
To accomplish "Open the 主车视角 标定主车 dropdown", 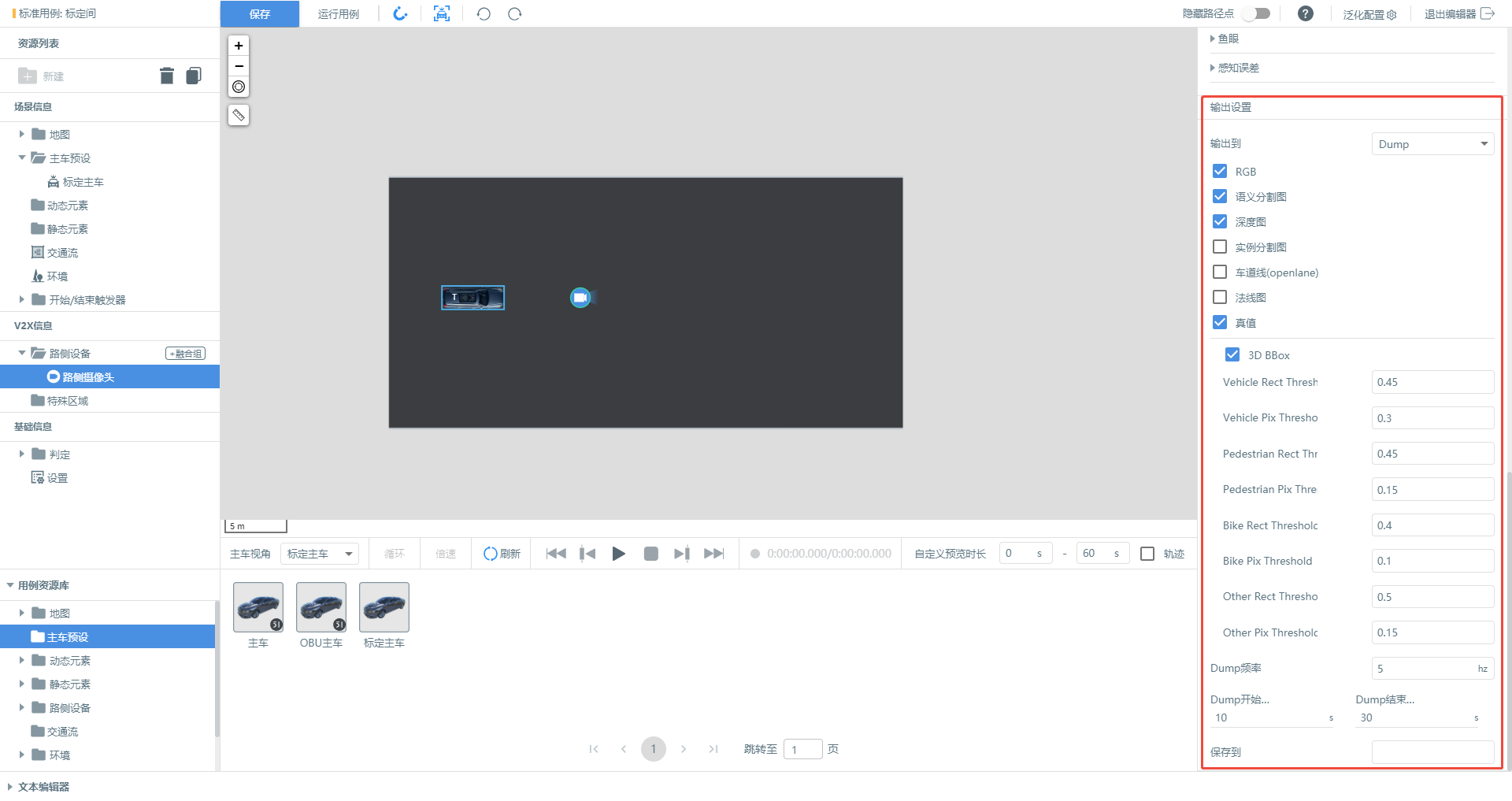I will [320, 554].
